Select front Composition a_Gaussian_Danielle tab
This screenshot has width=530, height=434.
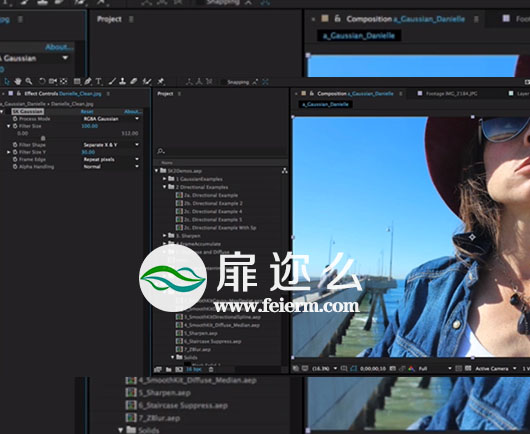click(x=355, y=94)
